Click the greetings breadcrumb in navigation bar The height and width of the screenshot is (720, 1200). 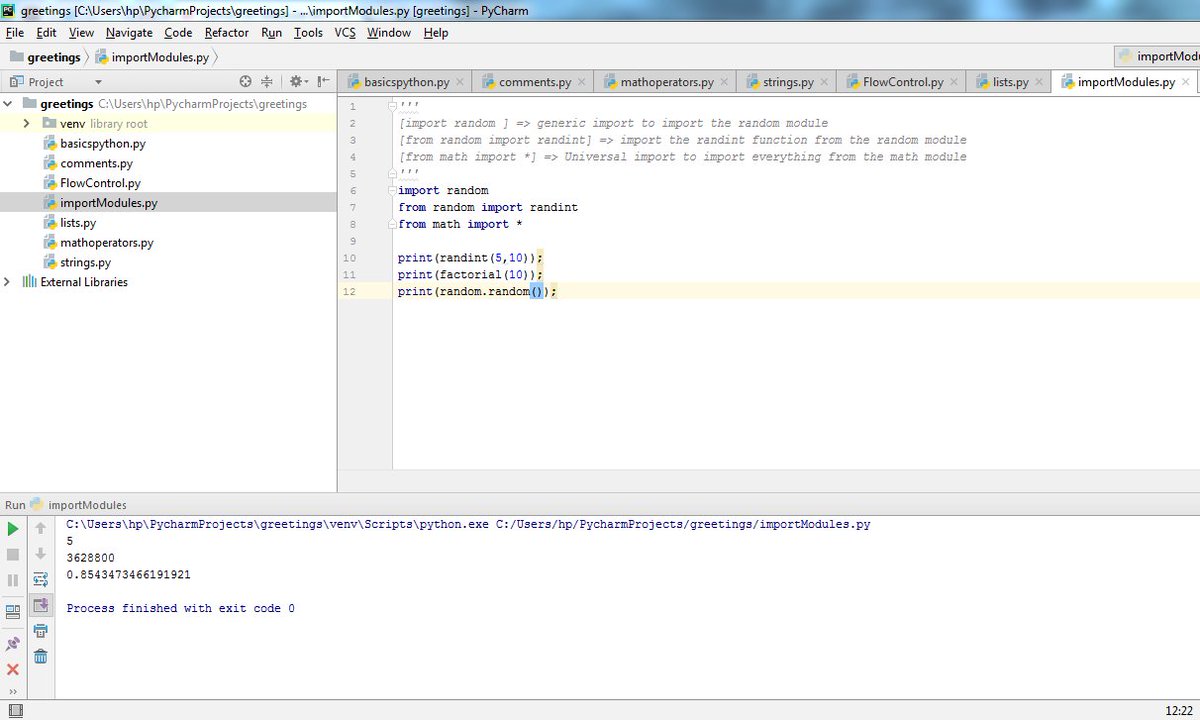pos(45,57)
